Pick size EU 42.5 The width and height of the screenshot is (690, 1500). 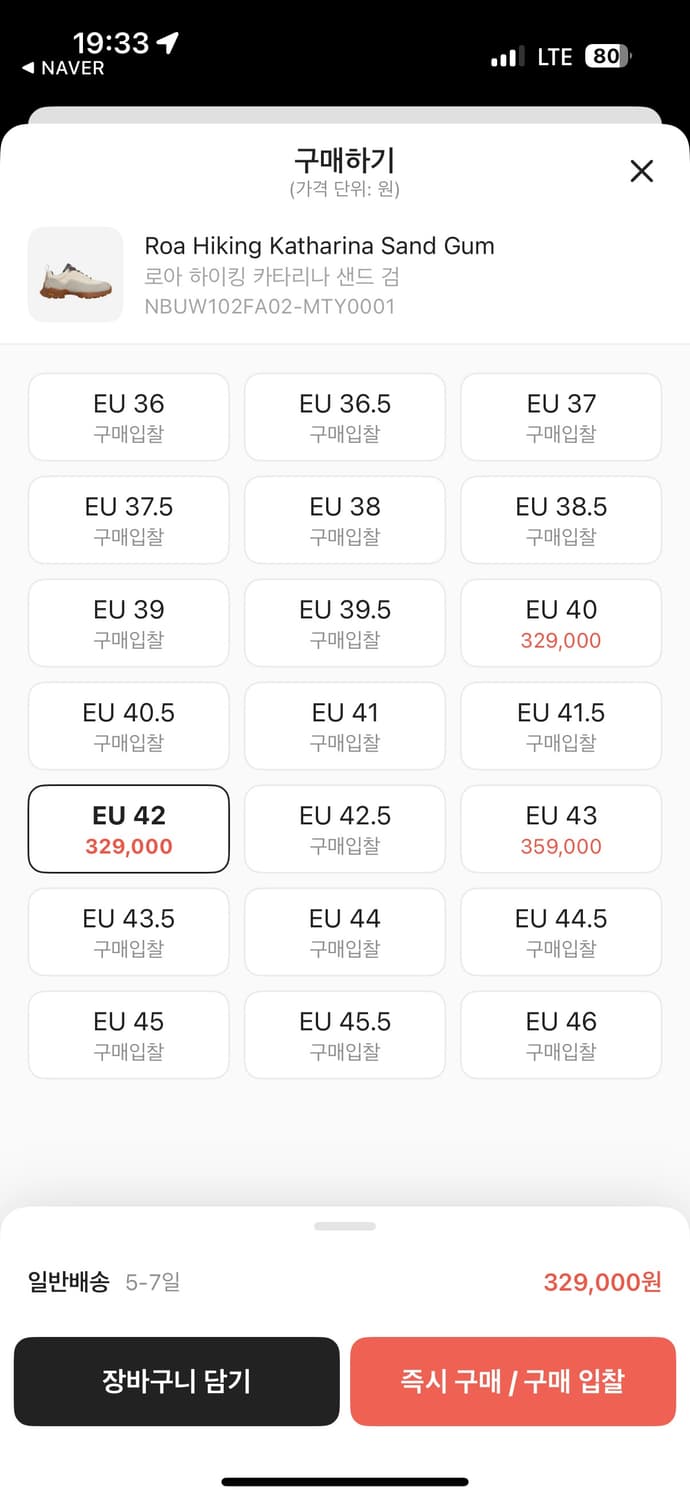(x=345, y=829)
